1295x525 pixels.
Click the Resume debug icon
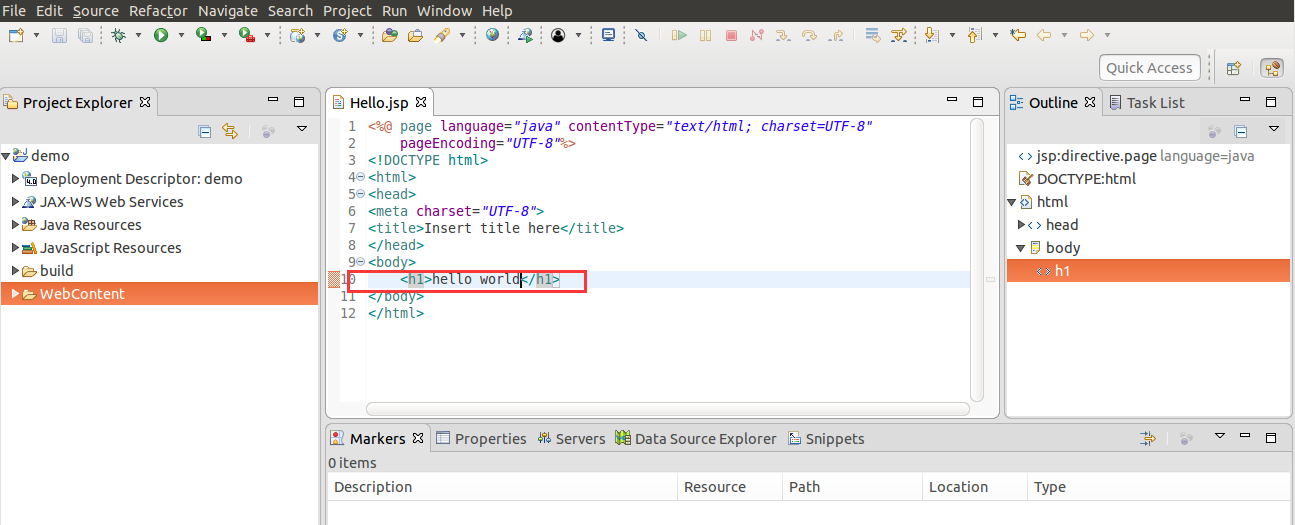coord(680,35)
